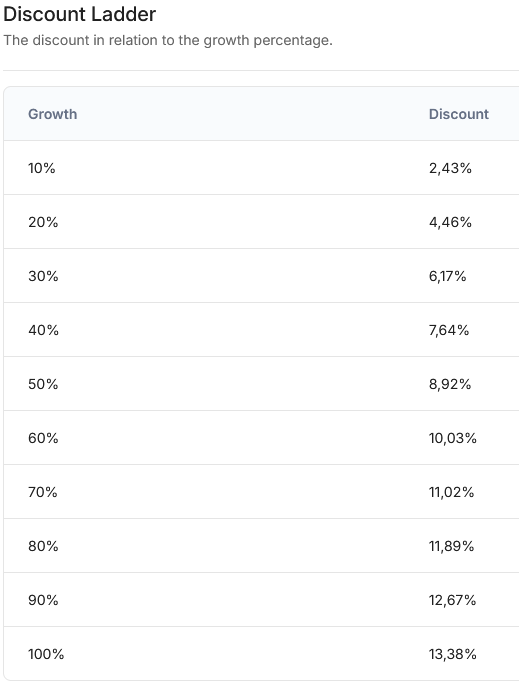The height and width of the screenshot is (684, 519).
Task: Select the 7,64% discount cell
Action: pos(449,330)
